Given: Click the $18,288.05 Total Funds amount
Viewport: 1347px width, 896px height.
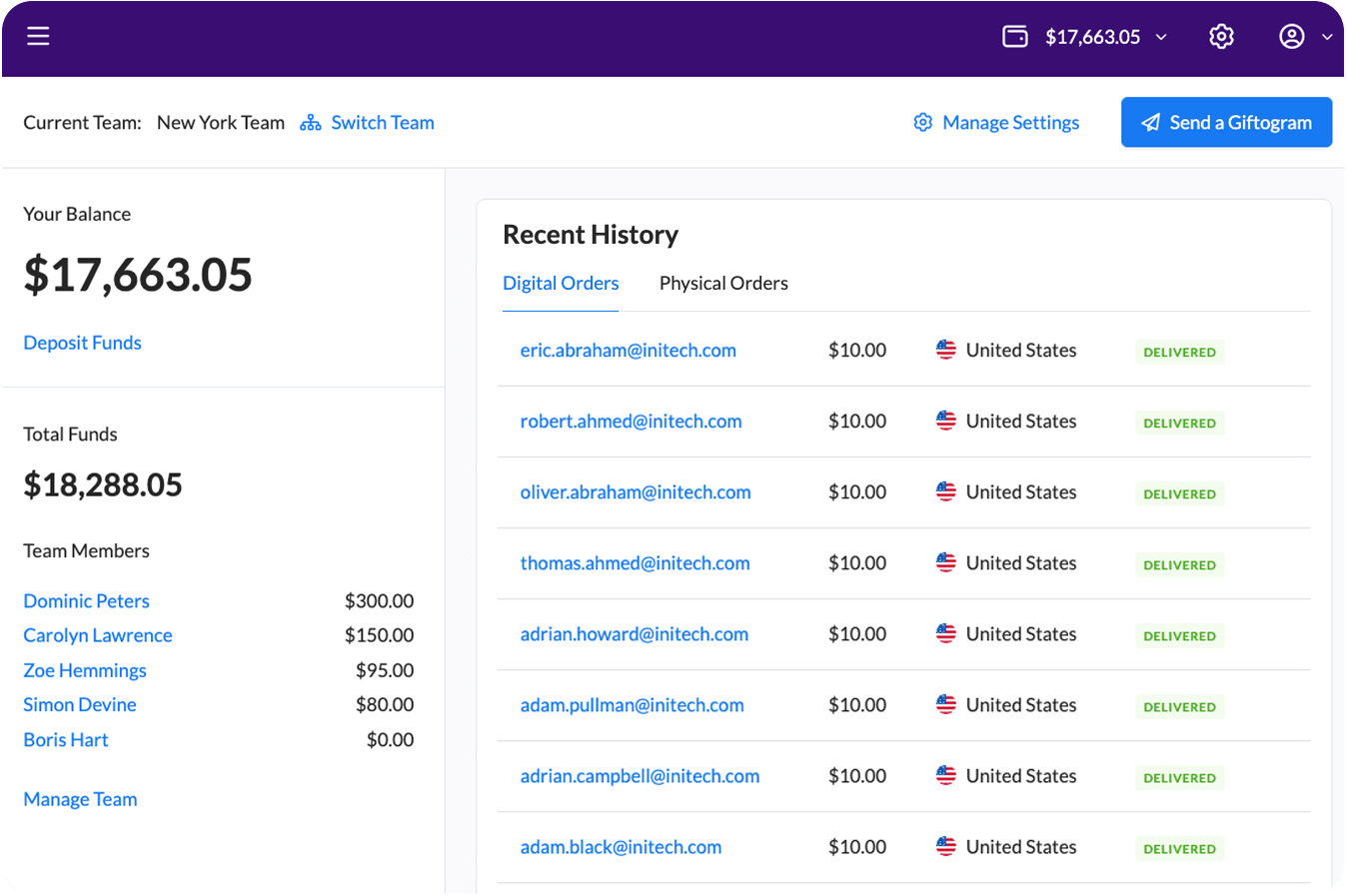Looking at the screenshot, I should [103, 485].
